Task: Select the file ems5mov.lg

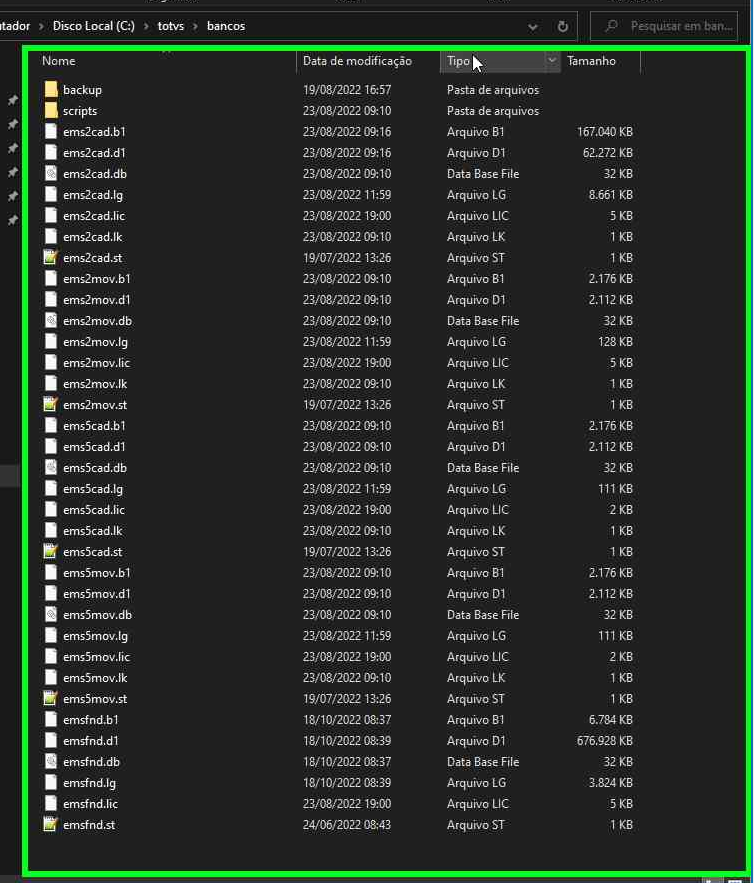Action: (x=95, y=636)
